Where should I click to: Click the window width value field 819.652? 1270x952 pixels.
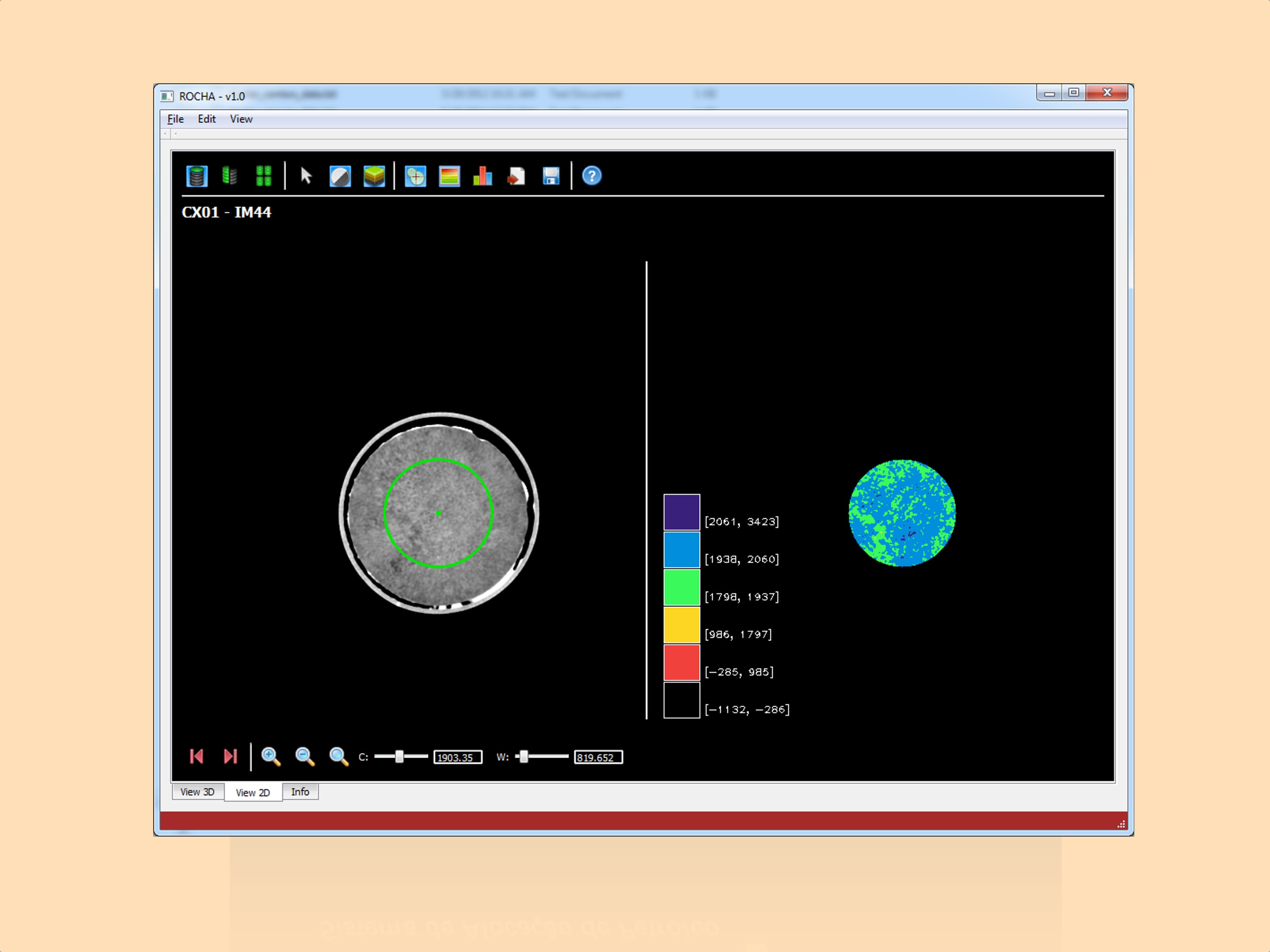coord(598,758)
